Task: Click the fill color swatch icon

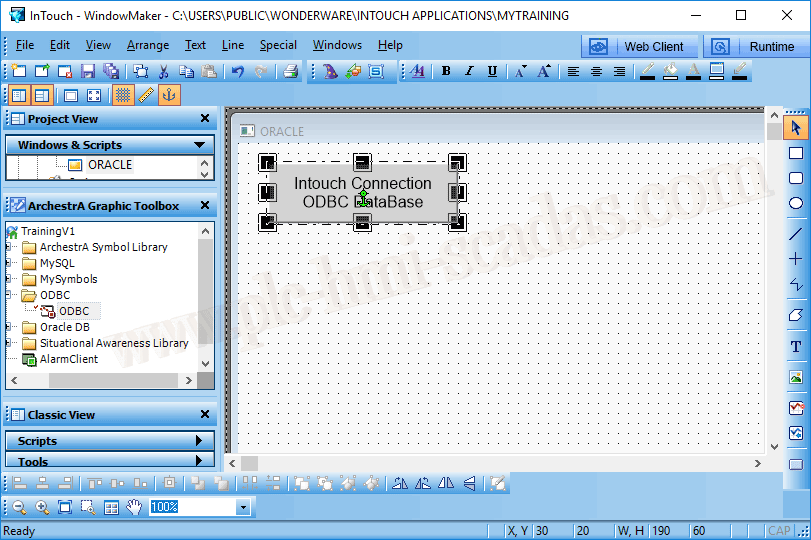Action: 670,71
